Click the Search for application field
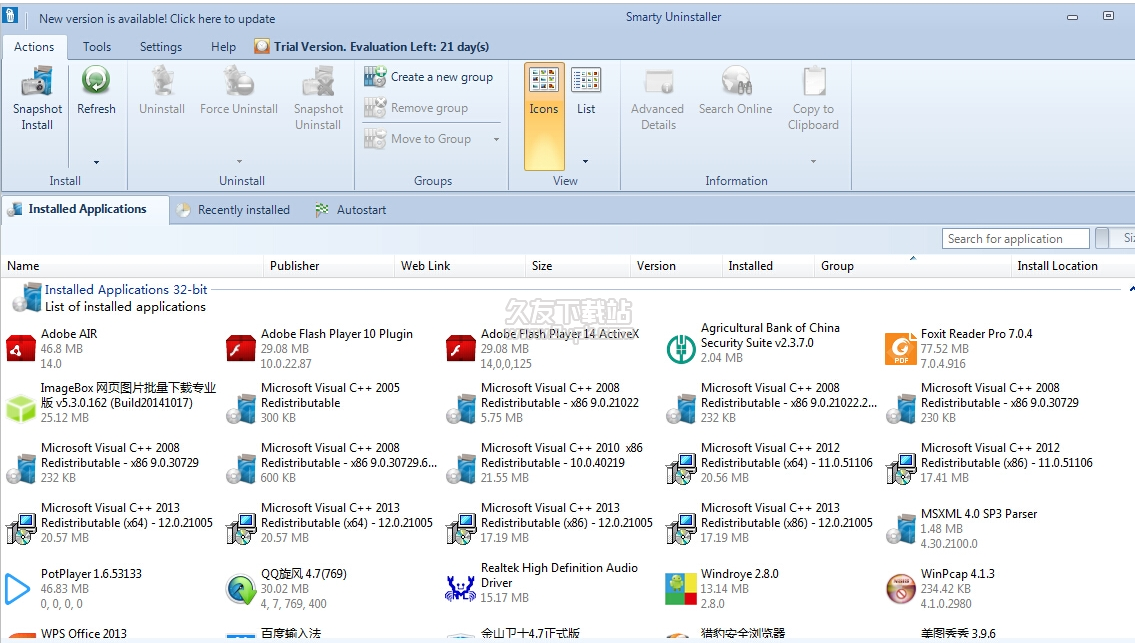 pyautogui.click(x=1016, y=238)
